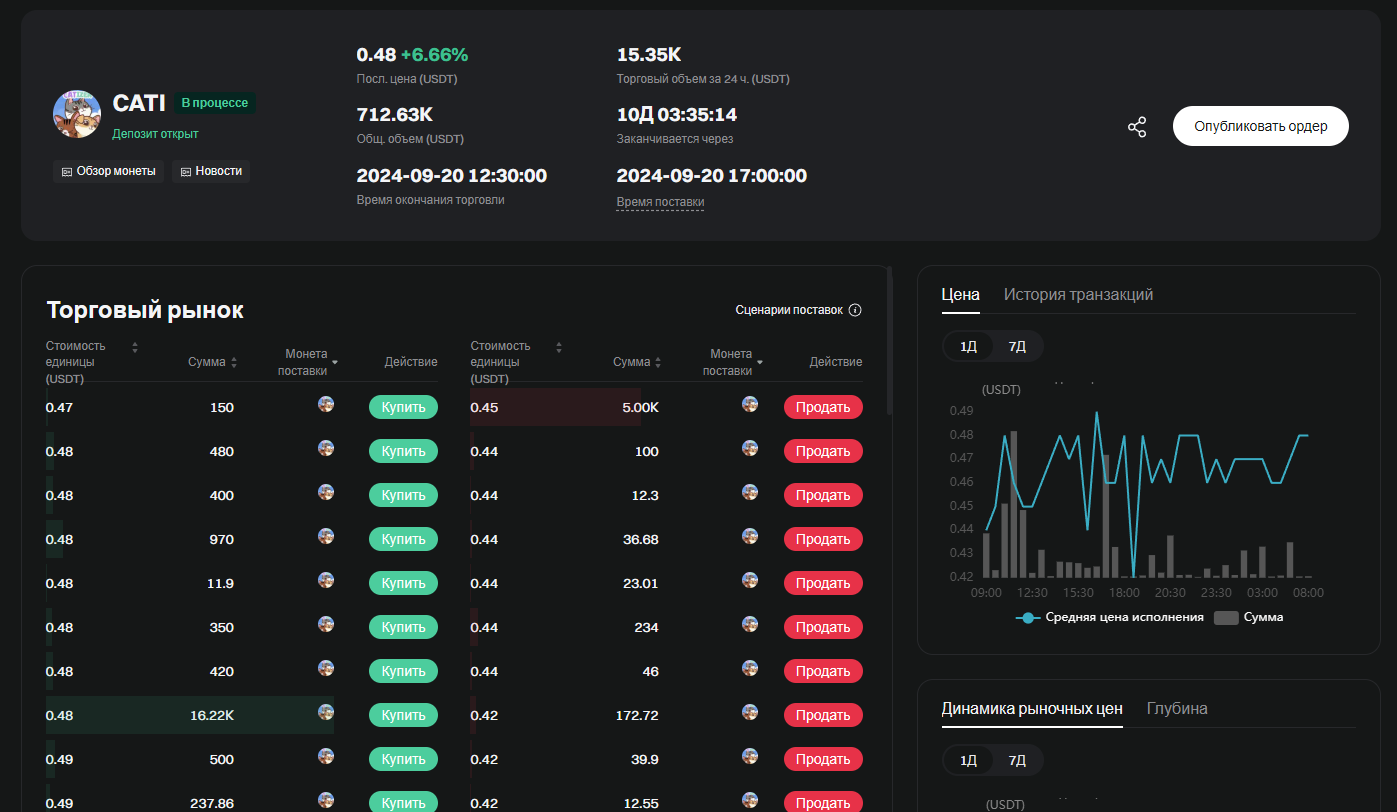Viewport: 1397px width, 812px height.
Task: Buy the 0.48 order of 11.9
Action: click(x=403, y=583)
